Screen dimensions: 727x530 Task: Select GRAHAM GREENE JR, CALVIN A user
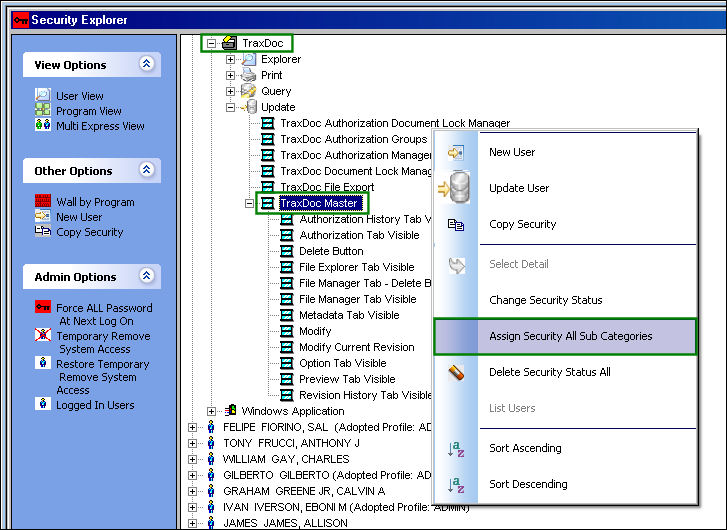(x=304, y=491)
